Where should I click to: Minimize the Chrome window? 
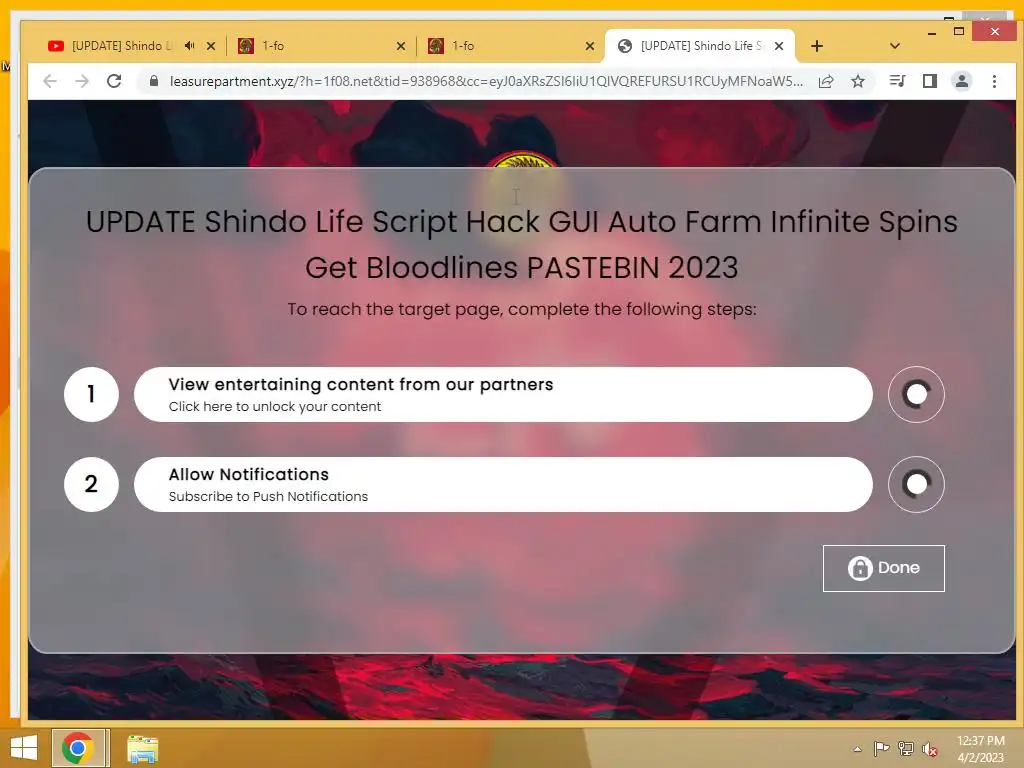(932, 32)
